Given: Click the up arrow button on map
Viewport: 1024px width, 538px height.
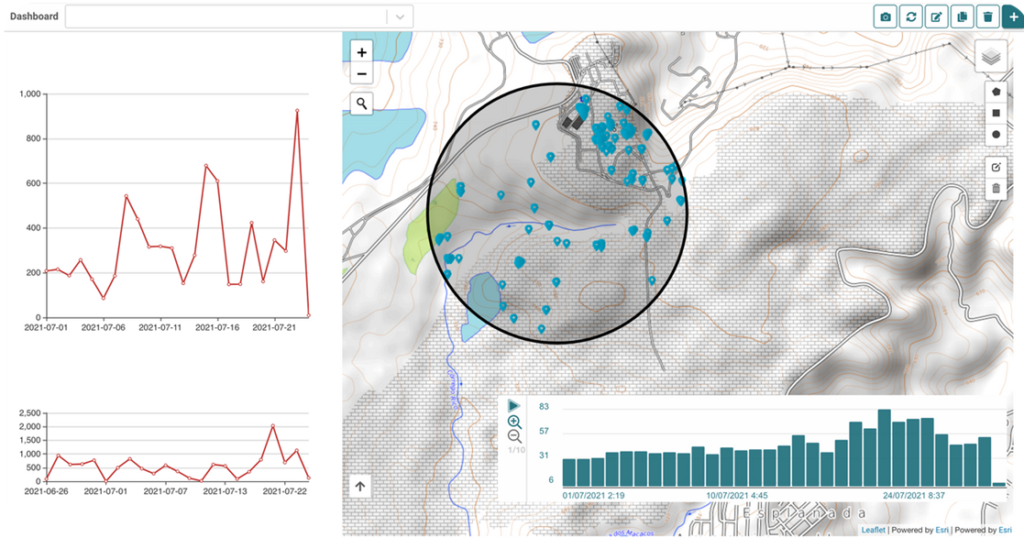Looking at the screenshot, I should (361, 486).
